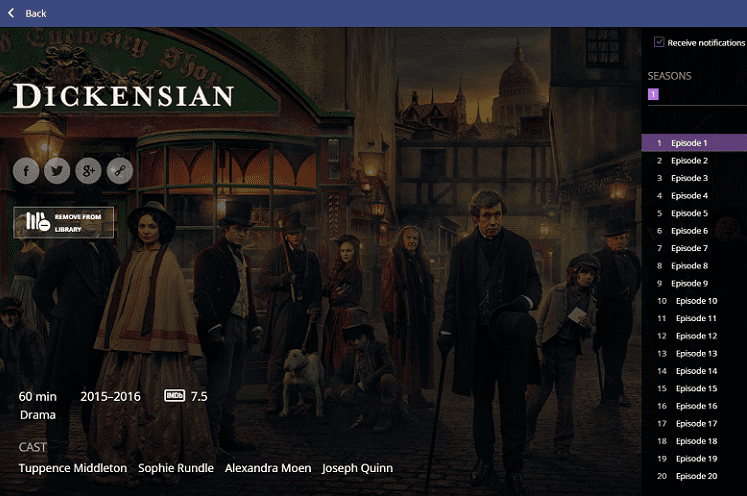Select Episode 6 row
This screenshot has width=747, height=496.
pyautogui.click(x=694, y=231)
